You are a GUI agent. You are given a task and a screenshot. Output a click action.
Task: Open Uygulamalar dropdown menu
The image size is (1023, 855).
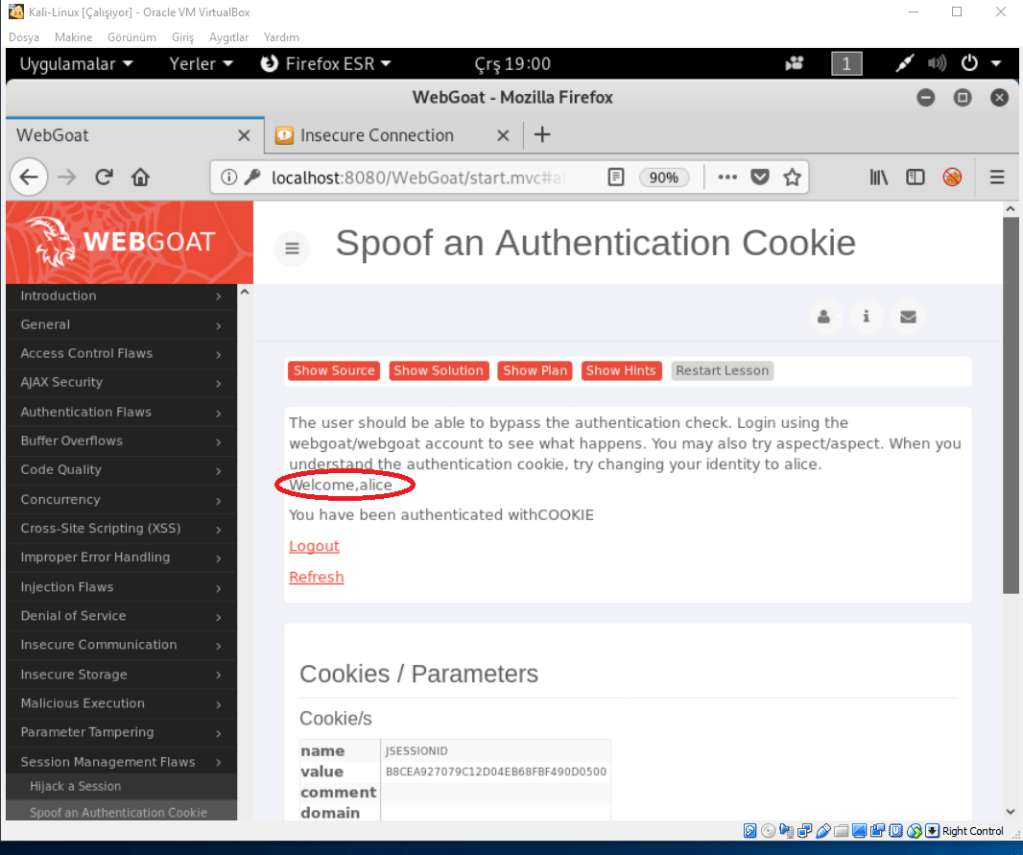tap(76, 64)
